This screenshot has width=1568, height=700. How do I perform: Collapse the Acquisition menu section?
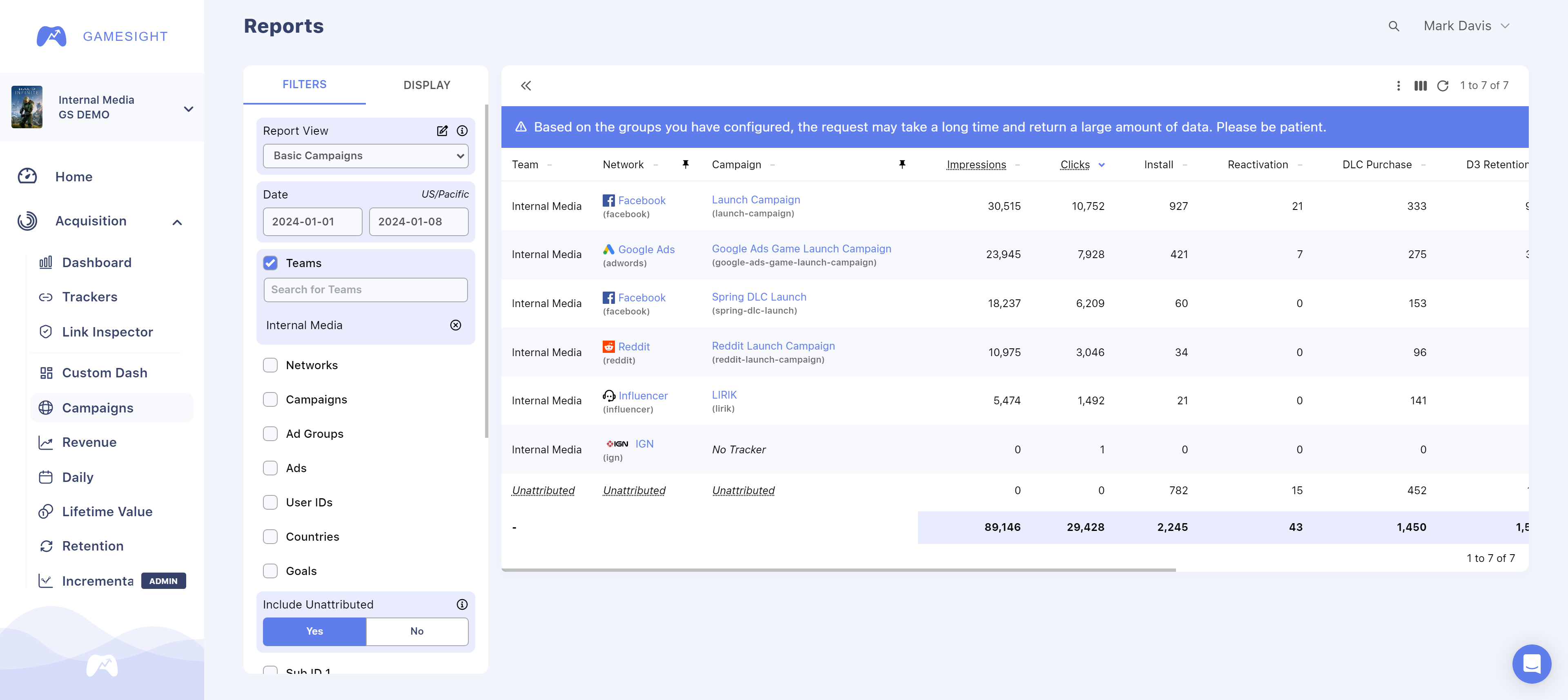pyautogui.click(x=177, y=222)
